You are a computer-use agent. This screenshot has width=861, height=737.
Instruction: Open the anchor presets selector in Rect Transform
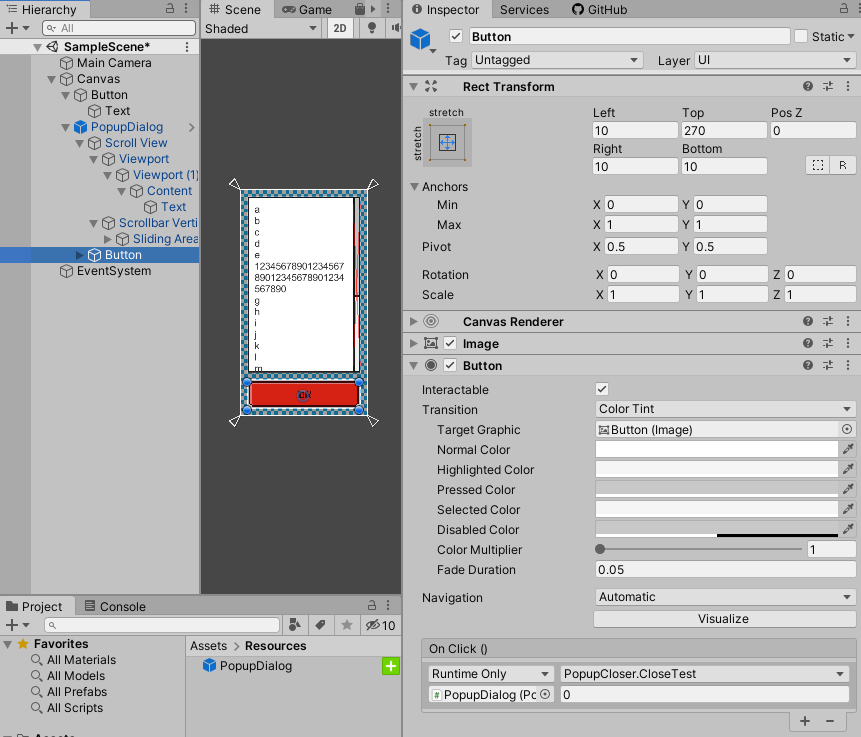447,141
